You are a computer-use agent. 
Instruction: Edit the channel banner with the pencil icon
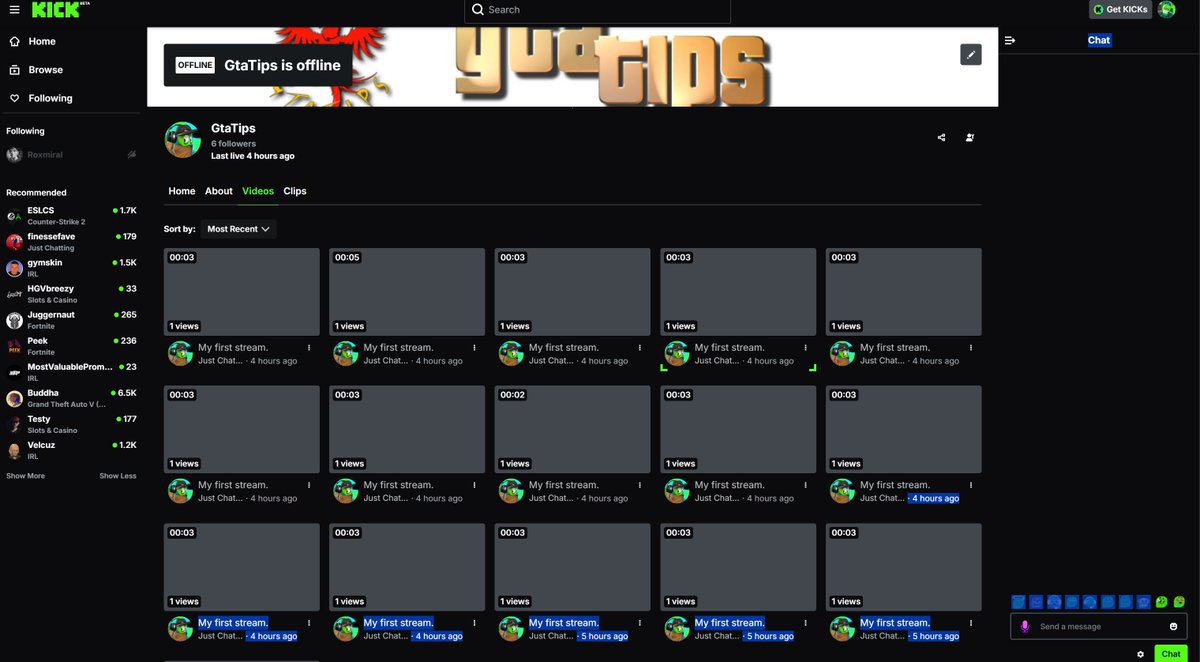[x=970, y=55]
